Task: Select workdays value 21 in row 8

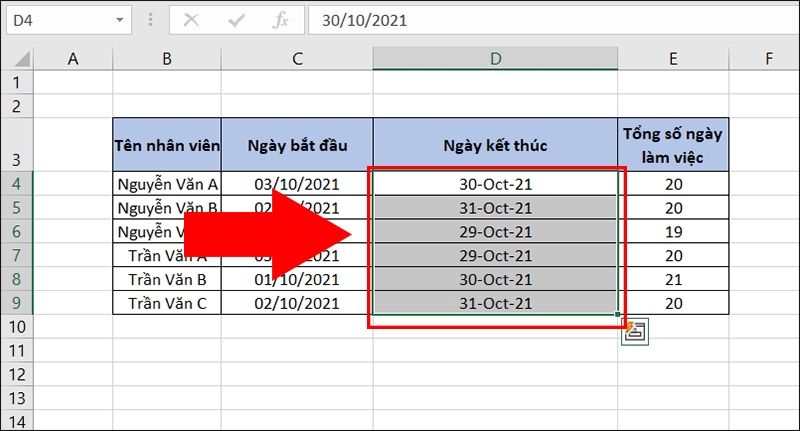Action: pyautogui.click(x=673, y=279)
